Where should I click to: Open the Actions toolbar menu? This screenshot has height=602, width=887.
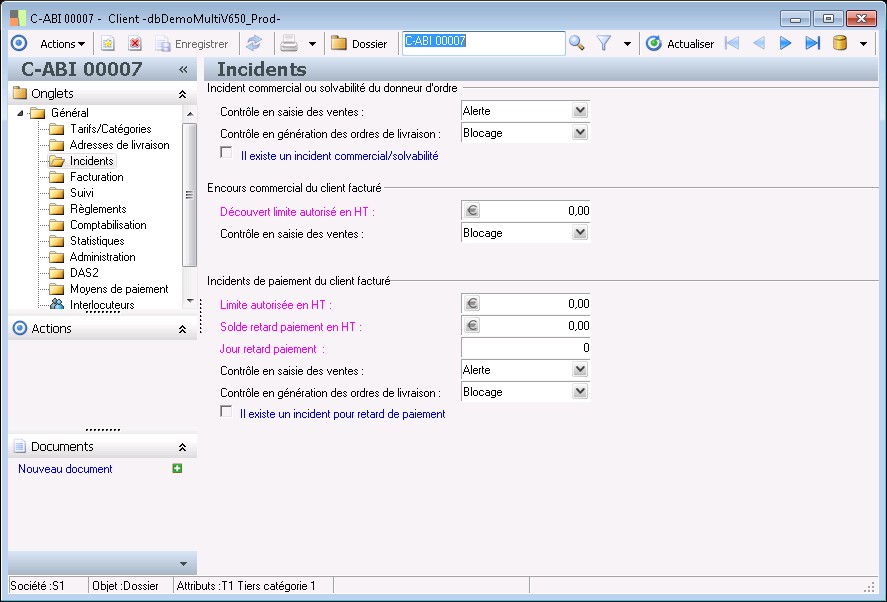tap(62, 44)
